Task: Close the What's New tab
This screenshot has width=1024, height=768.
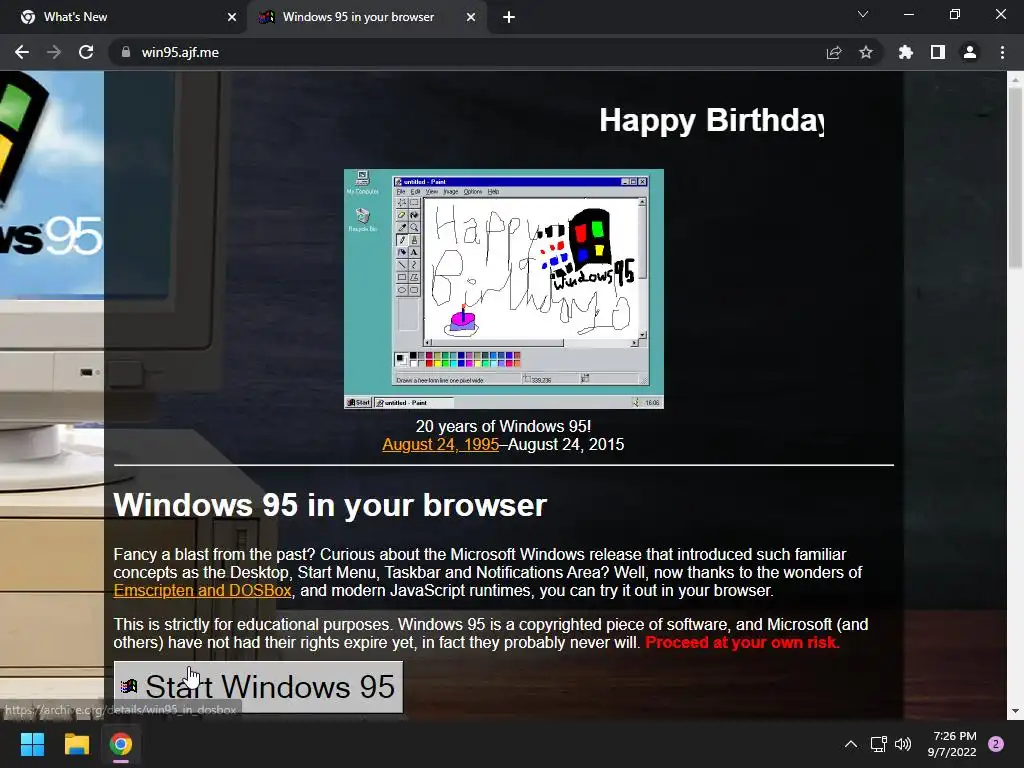Action: 232,17
